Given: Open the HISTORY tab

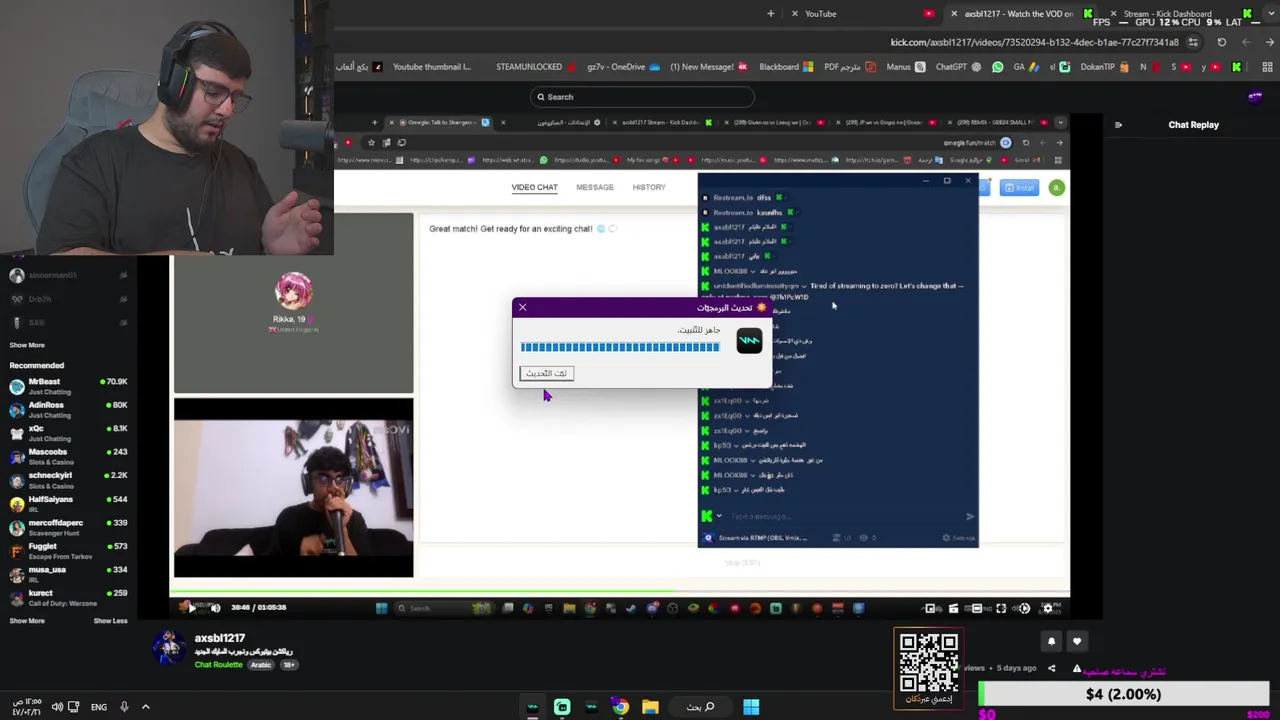Looking at the screenshot, I should point(649,187).
